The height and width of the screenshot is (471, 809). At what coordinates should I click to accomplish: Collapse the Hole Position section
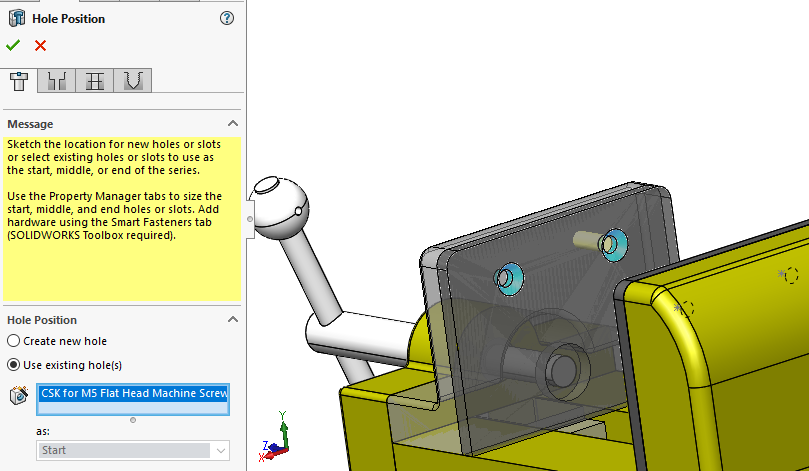click(x=233, y=319)
